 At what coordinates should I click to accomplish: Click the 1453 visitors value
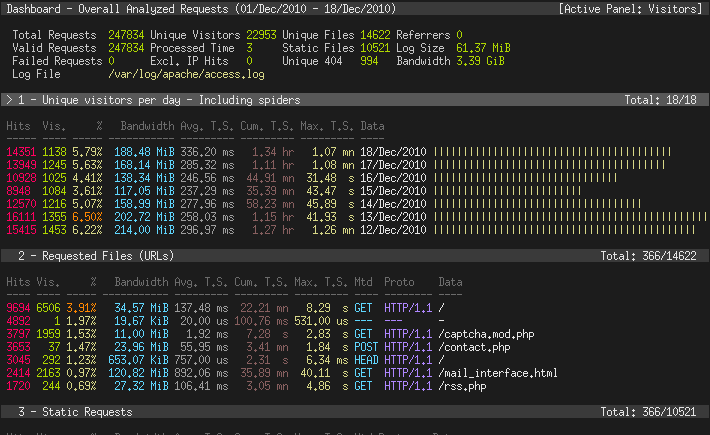tap(54, 230)
